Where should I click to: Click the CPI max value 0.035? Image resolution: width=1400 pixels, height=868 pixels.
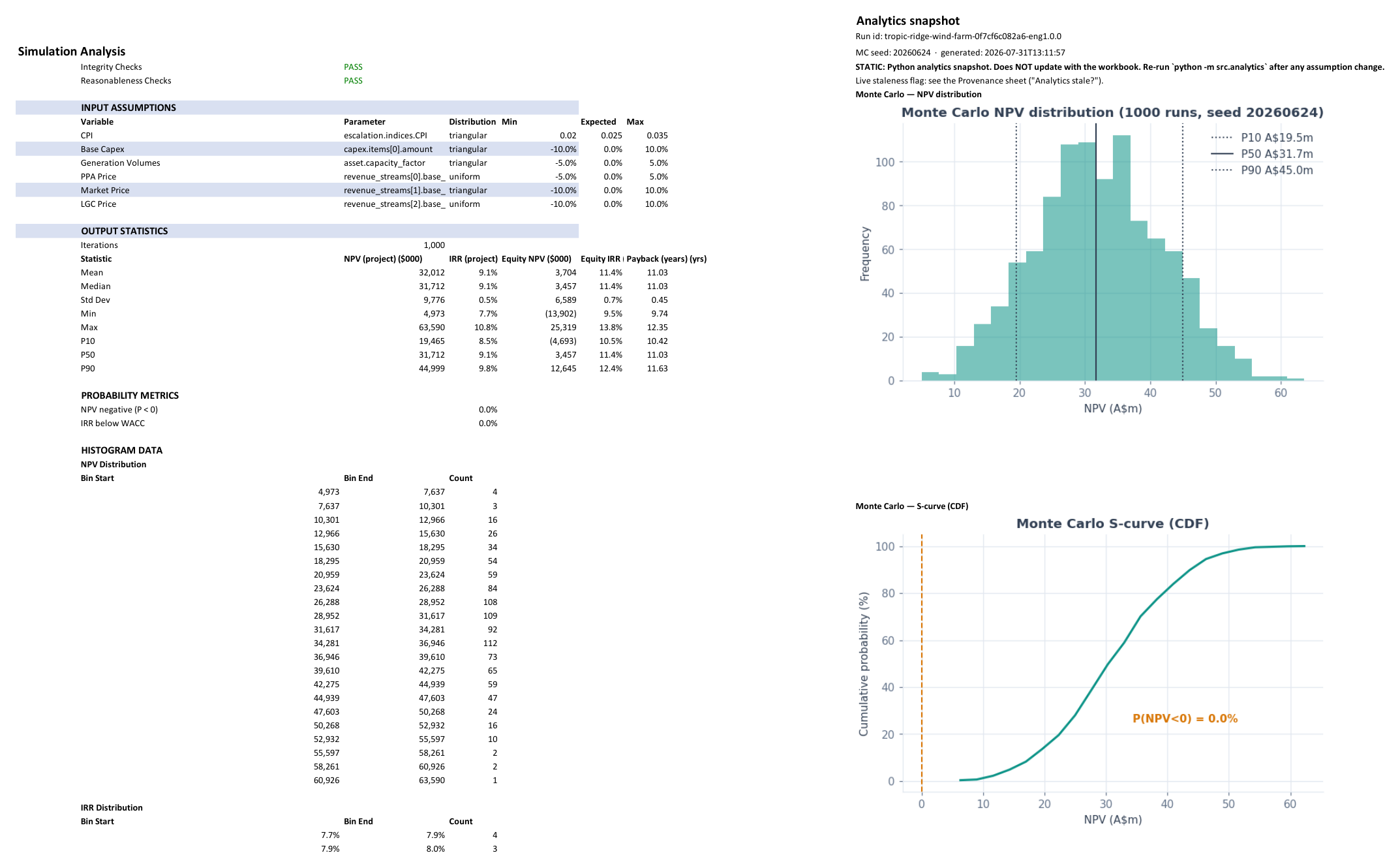pyautogui.click(x=657, y=136)
